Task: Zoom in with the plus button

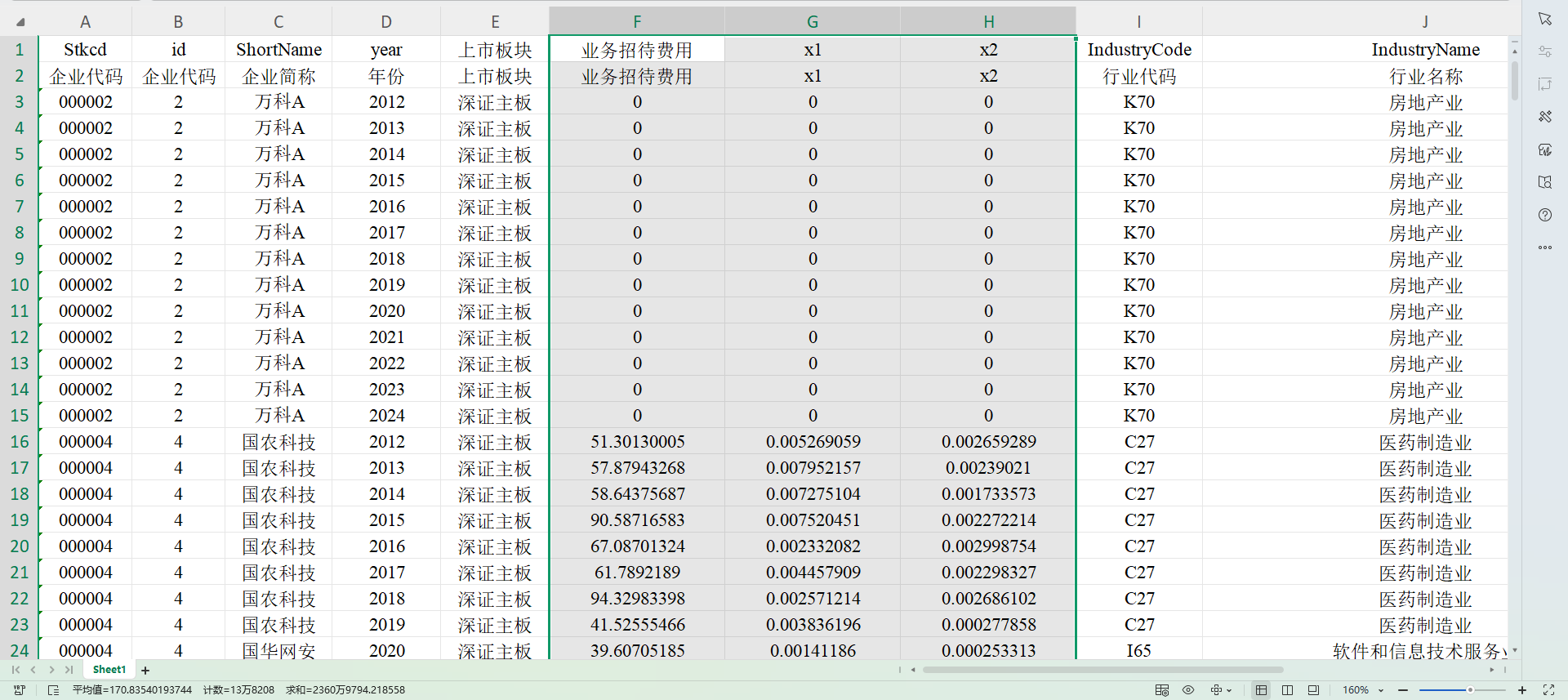Action: point(1522,690)
